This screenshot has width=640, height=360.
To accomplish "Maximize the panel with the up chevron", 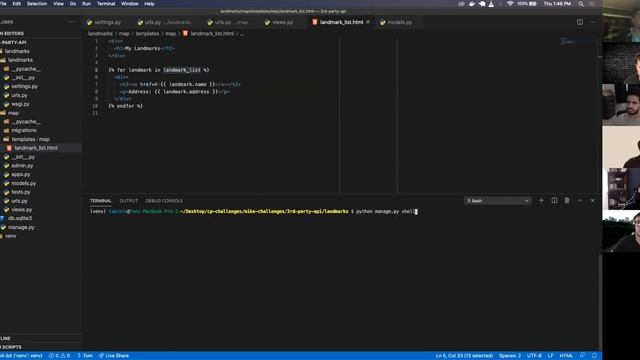I will click(580, 201).
